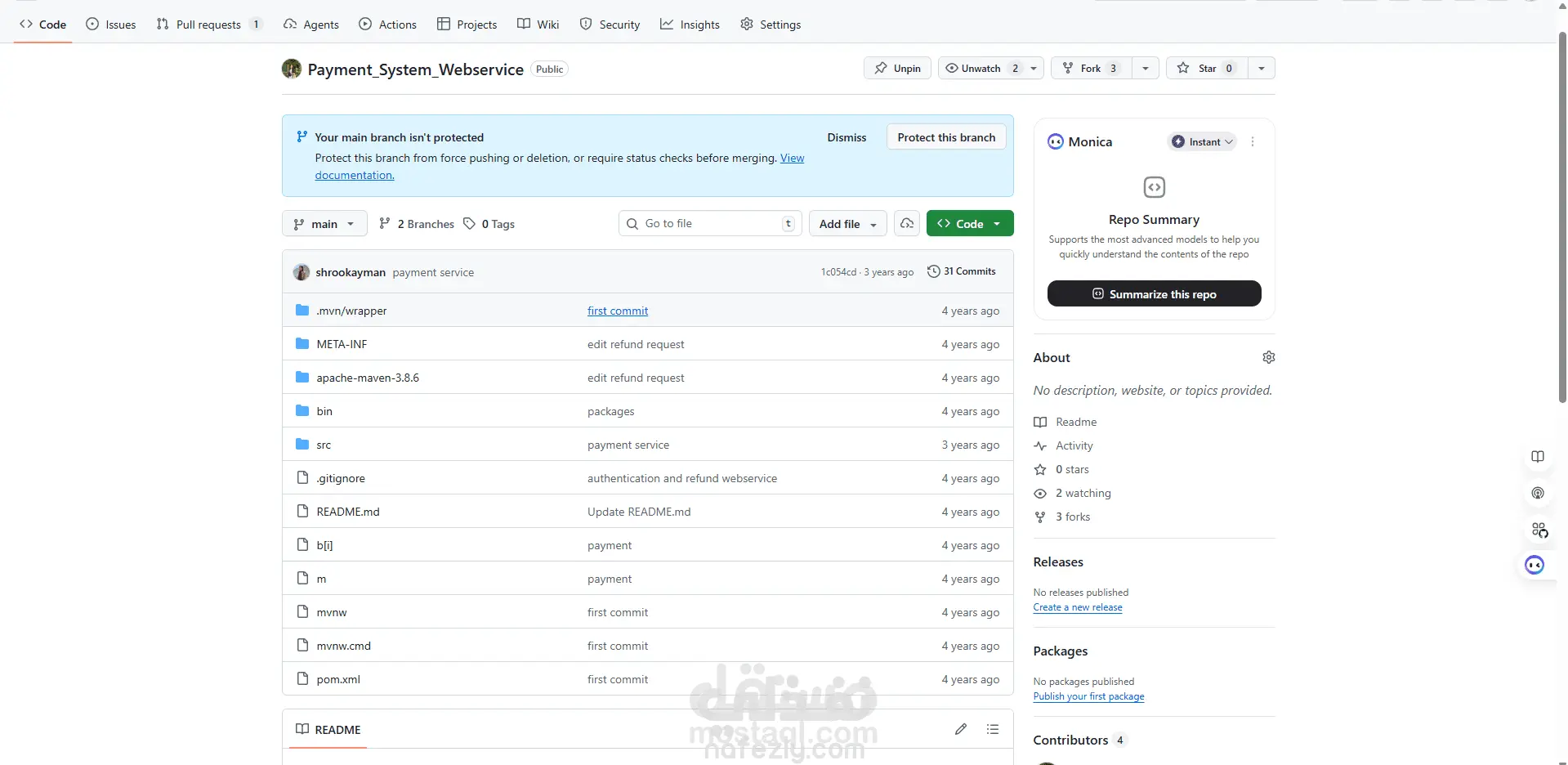Click Protect this branch button
1568x765 pixels.
coord(946,137)
